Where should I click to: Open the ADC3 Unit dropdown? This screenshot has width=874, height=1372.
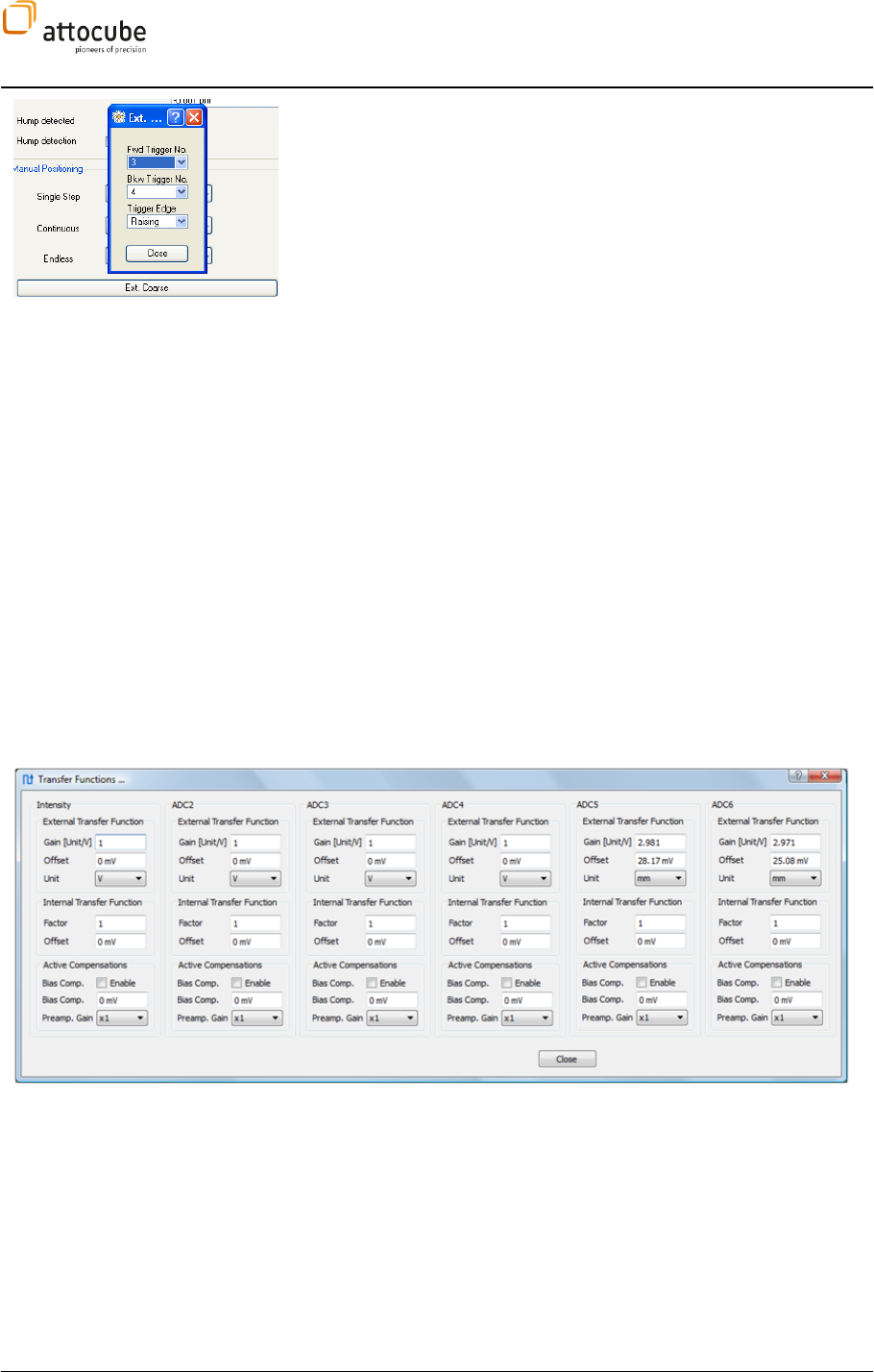point(390,878)
